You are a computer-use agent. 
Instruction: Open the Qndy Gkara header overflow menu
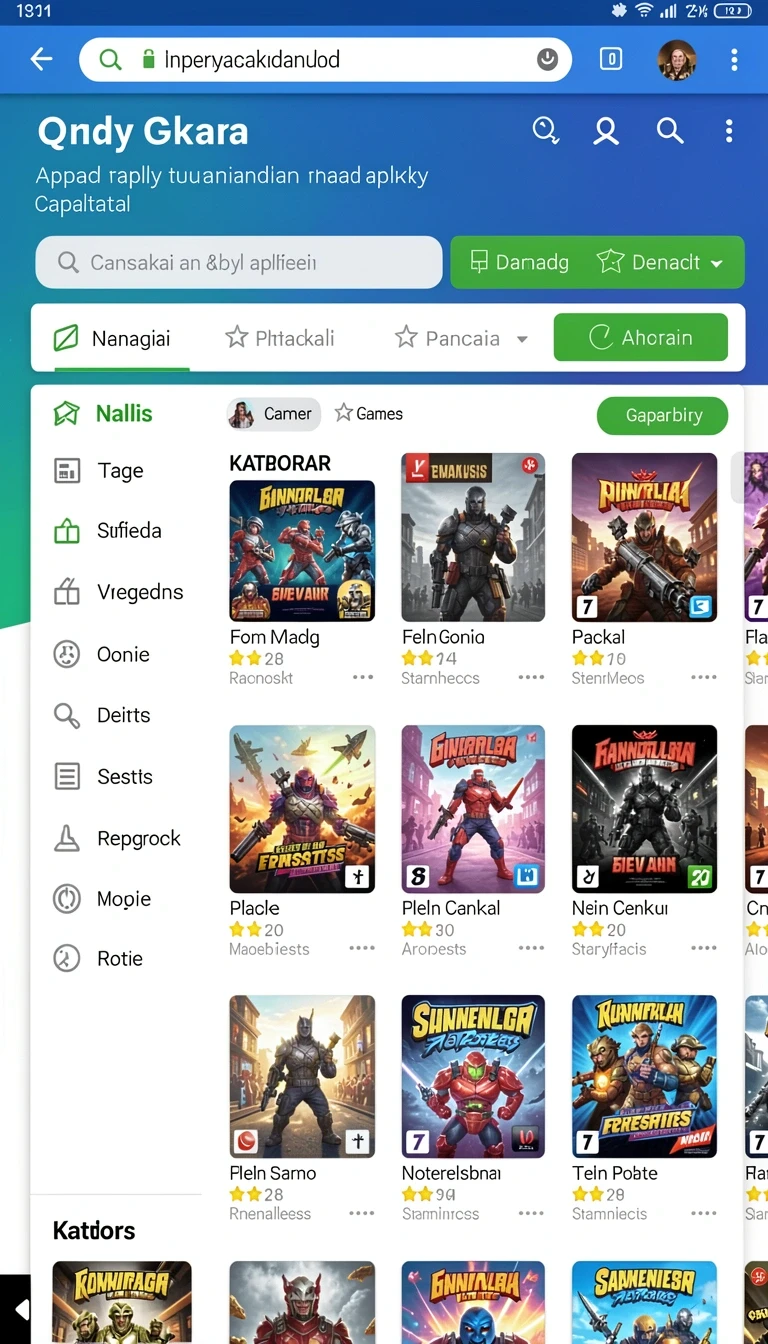(729, 131)
